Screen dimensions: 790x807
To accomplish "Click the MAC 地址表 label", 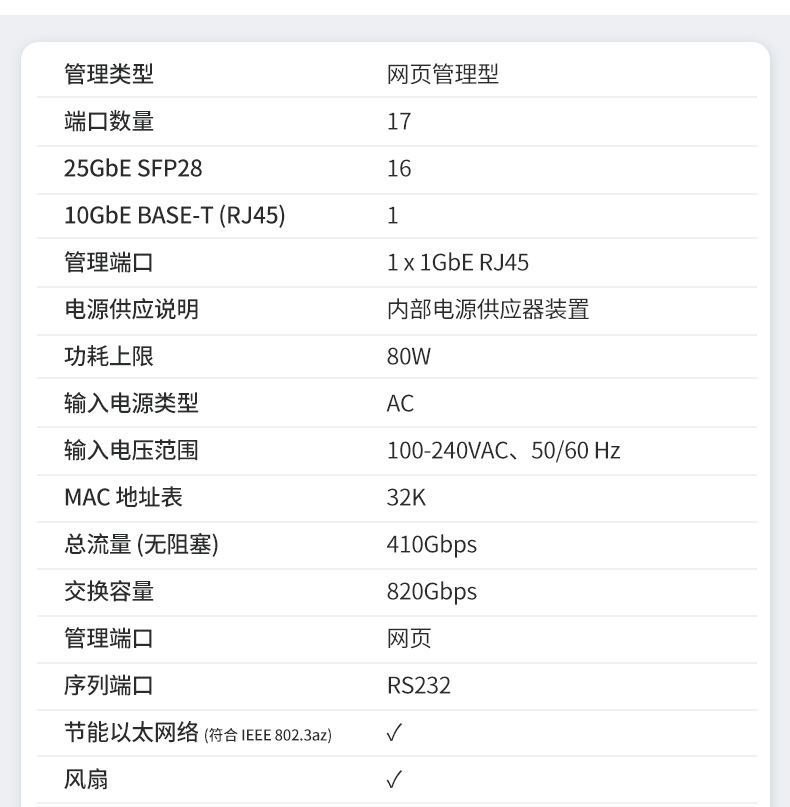I will click(x=123, y=497).
